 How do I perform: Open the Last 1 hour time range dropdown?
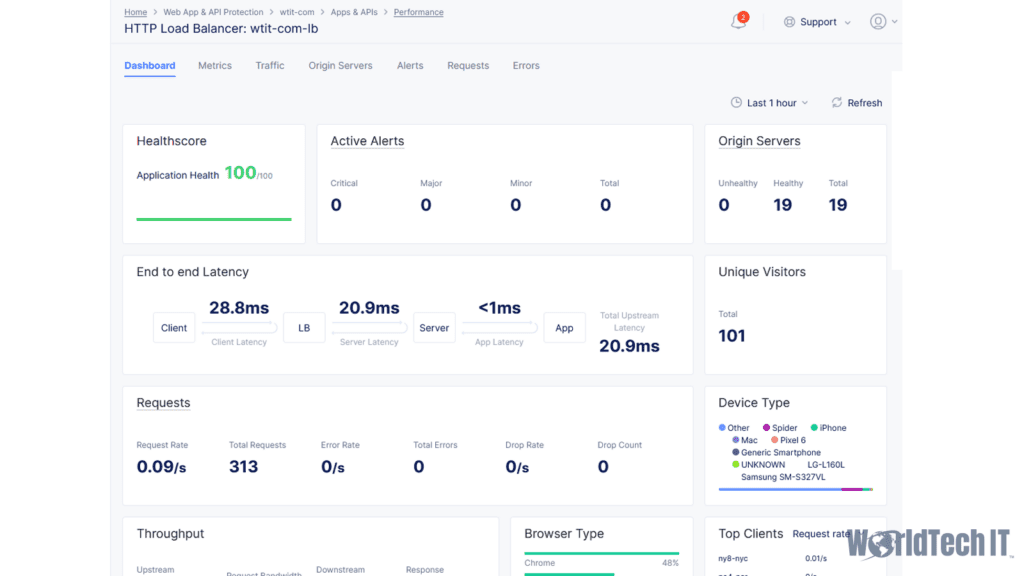(x=770, y=103)
